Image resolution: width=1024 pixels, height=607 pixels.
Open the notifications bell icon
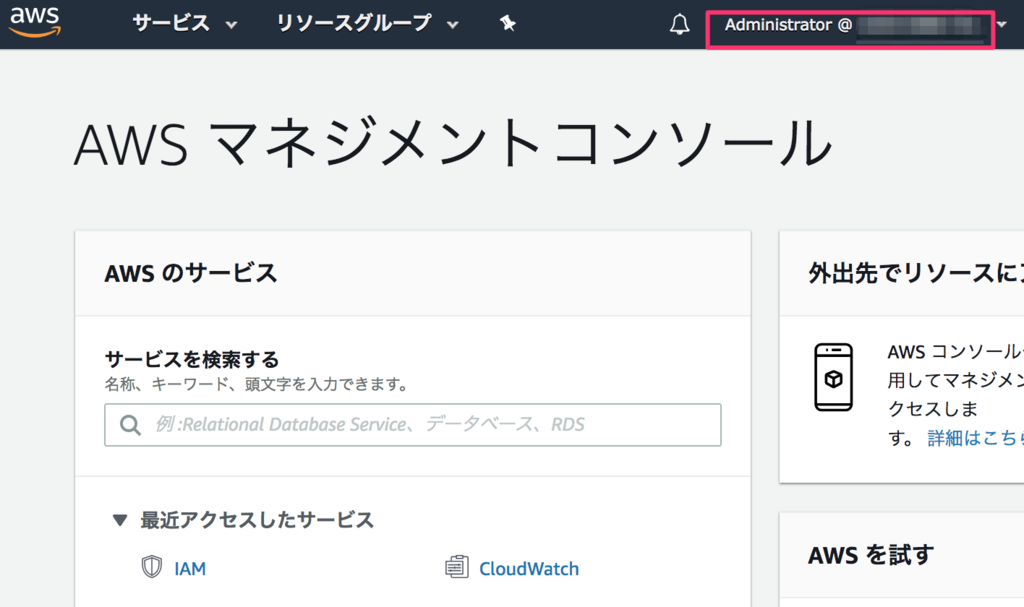tap(679, 22)
